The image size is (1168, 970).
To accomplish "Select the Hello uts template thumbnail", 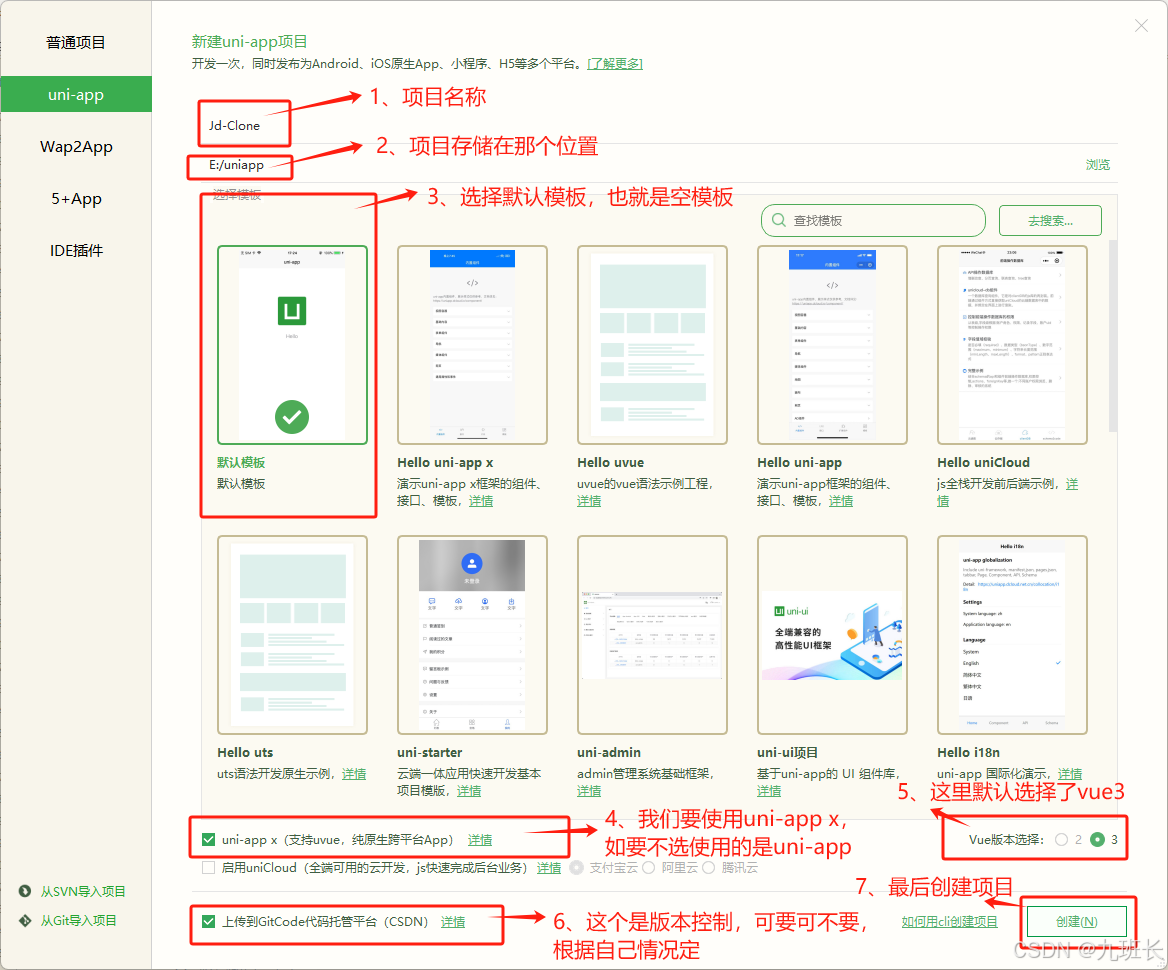I will [x=292, y=635].
